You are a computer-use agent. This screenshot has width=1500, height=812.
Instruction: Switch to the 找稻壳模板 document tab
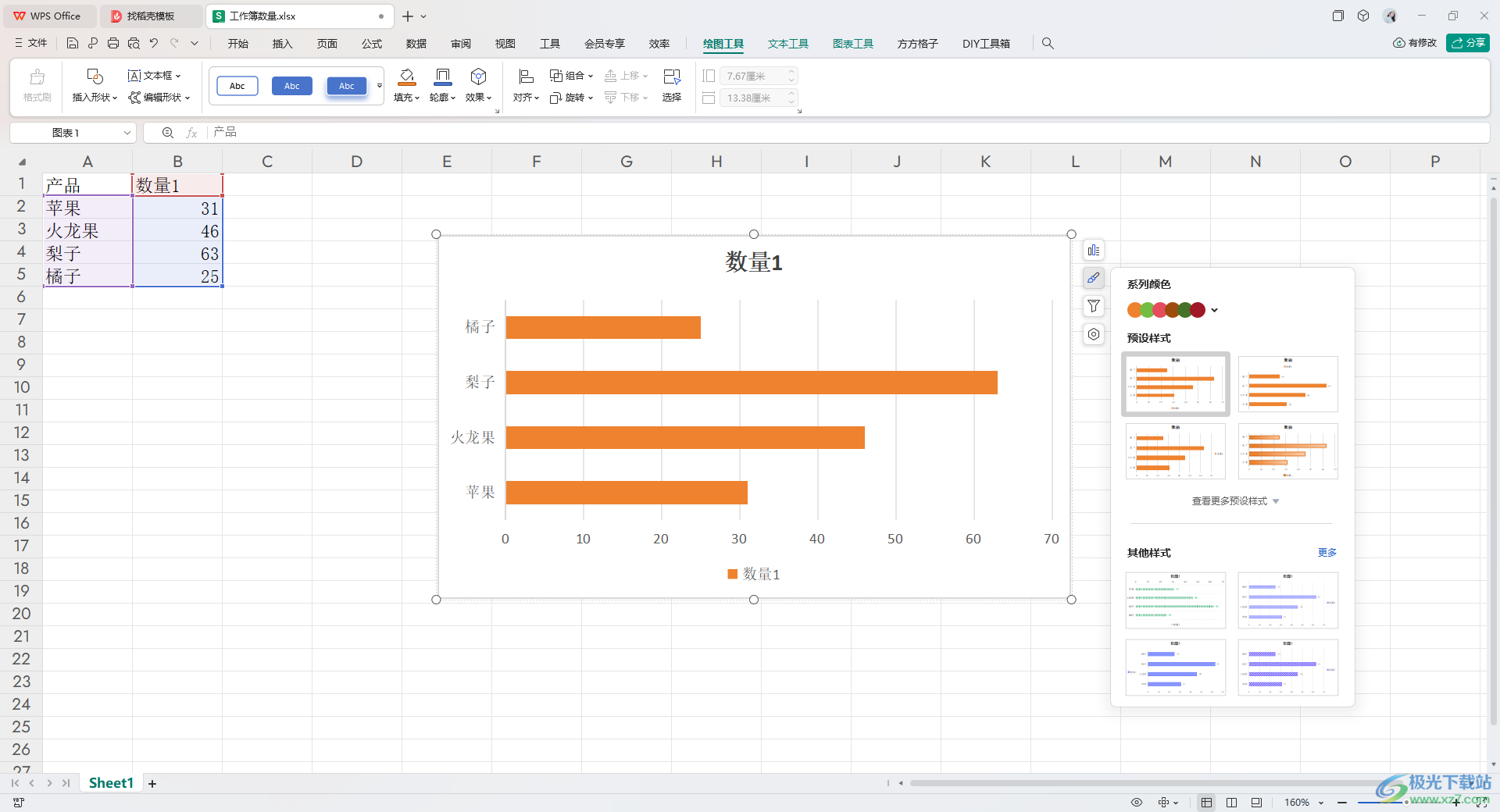pos(150,16)
